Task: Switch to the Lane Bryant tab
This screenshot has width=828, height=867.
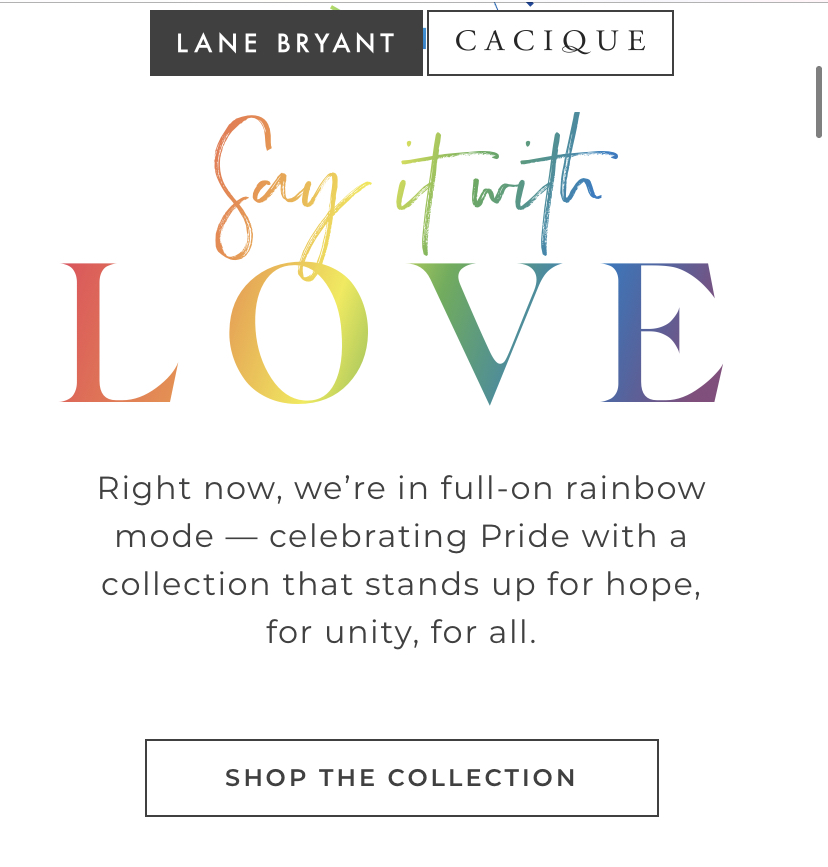Action: pyautogui.click(x=287, y=43)
